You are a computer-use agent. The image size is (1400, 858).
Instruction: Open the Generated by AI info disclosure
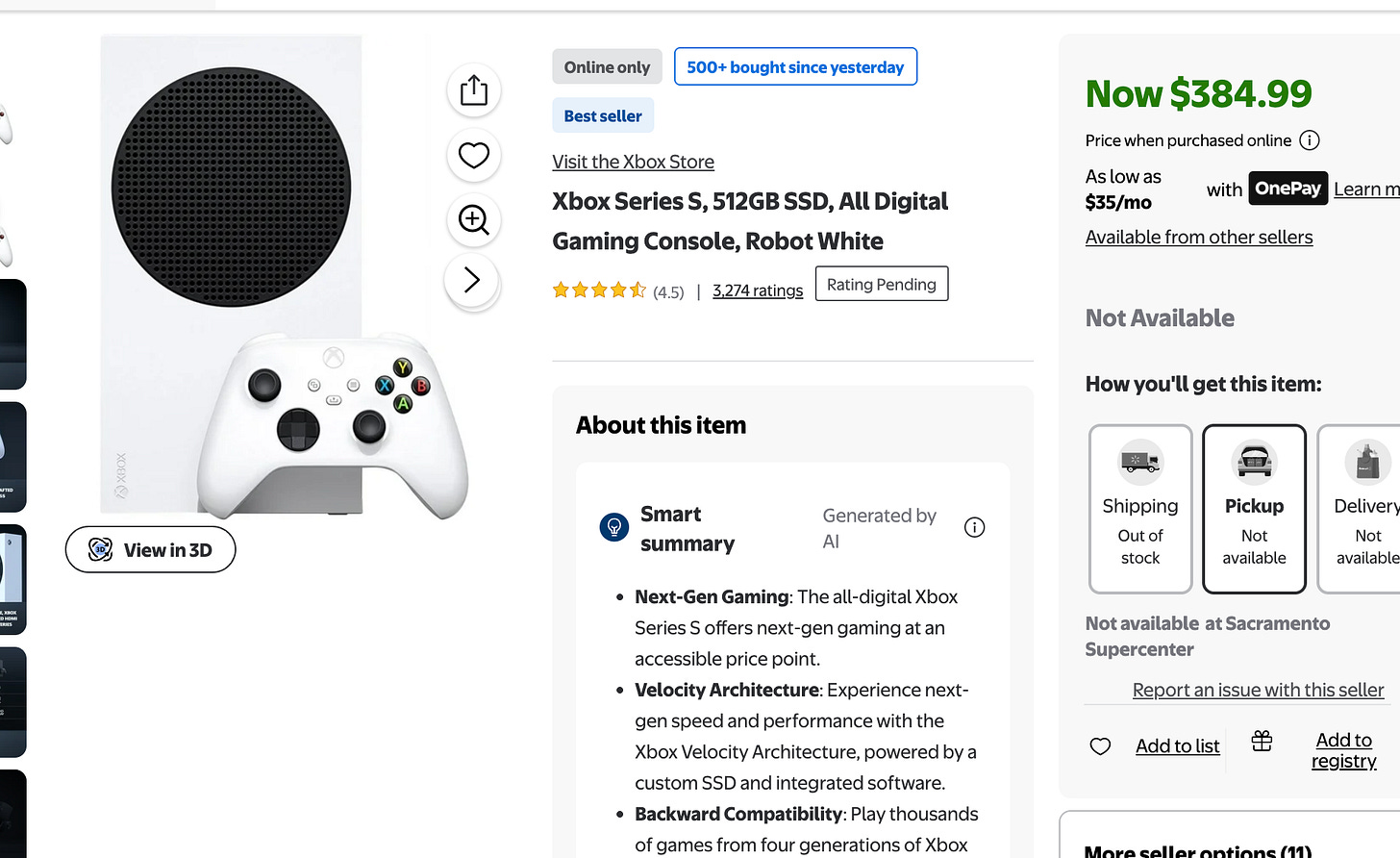[x=974, y=527]
